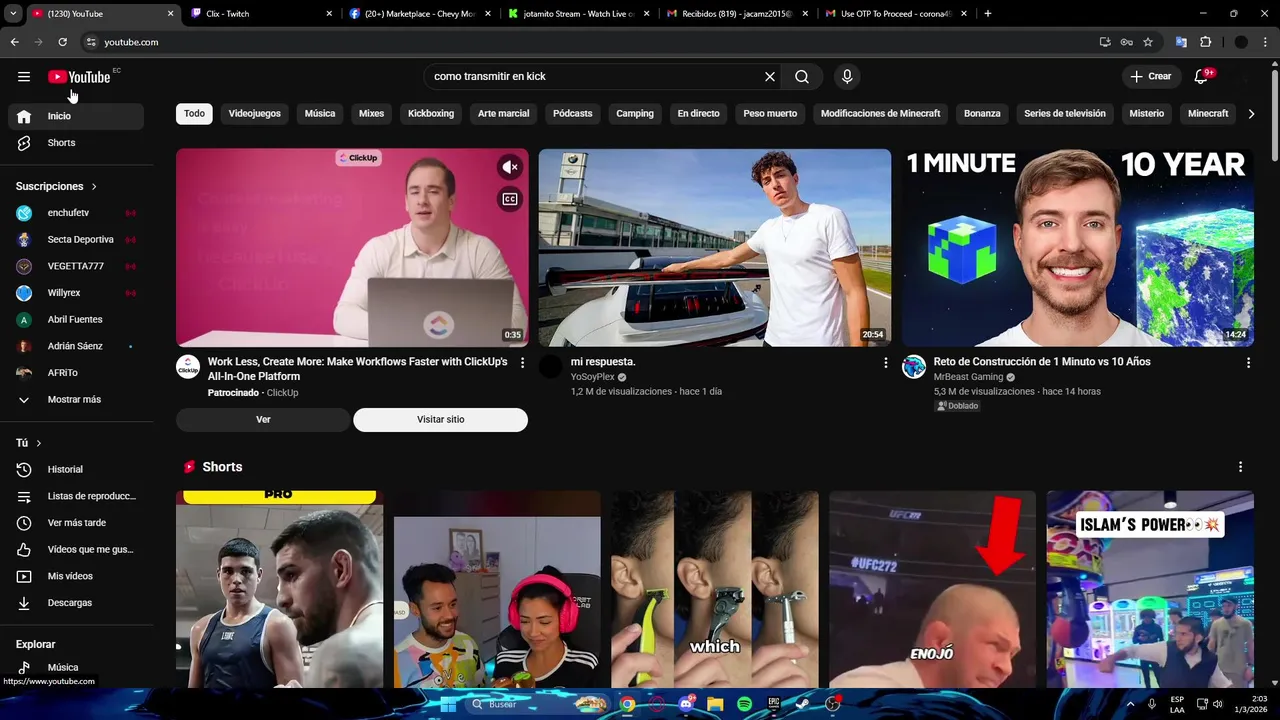Open 'mi respuesta.' video thumbnail
Screen dimensions: 1280x720
[x=715, y=248]
